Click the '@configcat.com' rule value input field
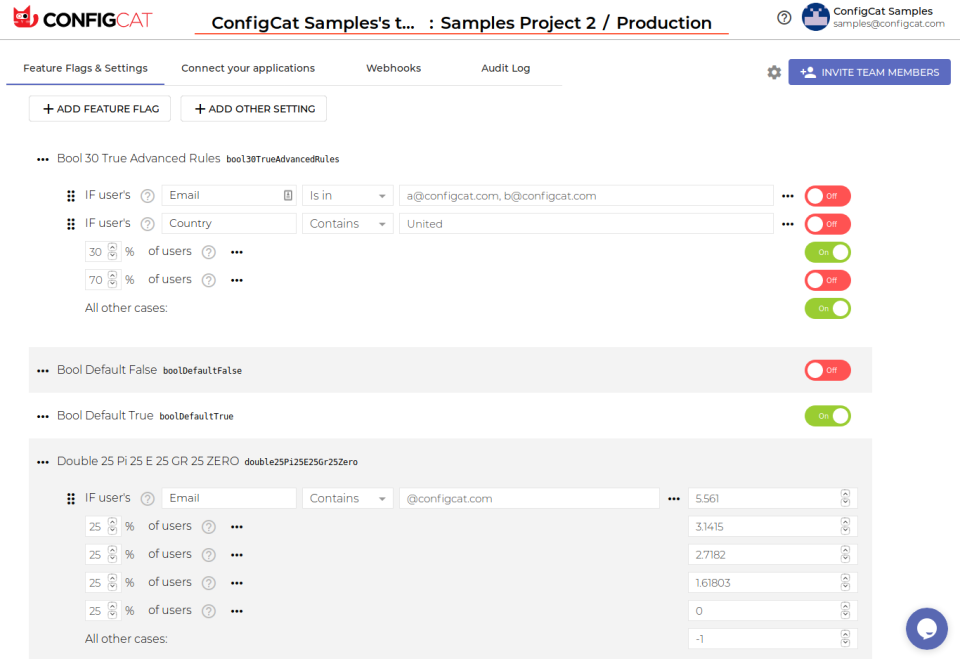 [x=530, y=497]
